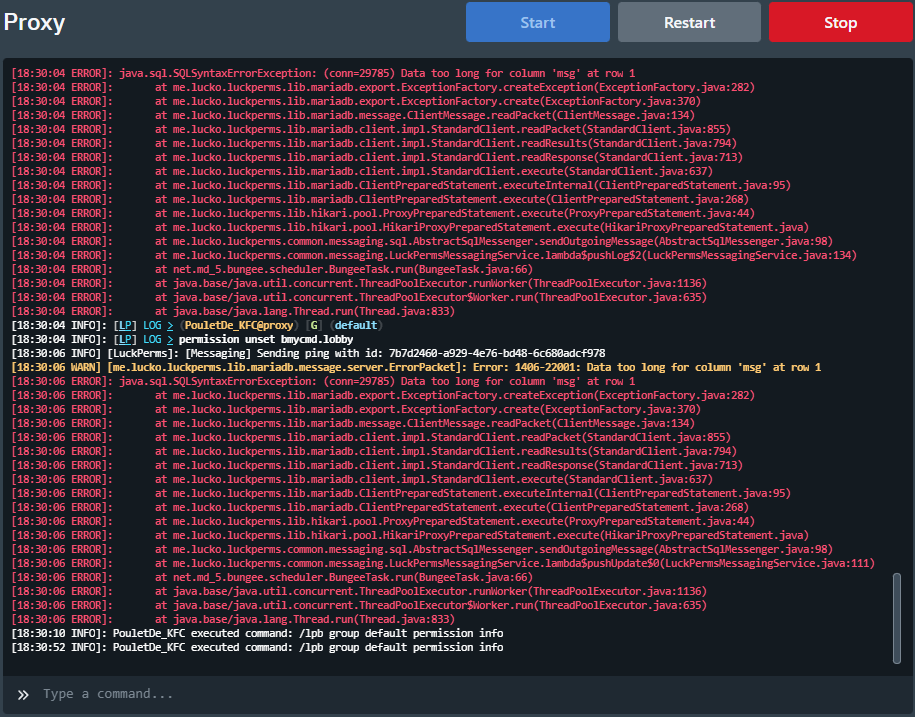Click the 18:30:04 BungeeTask.run stack line
The image size is (915, 717).
click(x=272, y=269)
